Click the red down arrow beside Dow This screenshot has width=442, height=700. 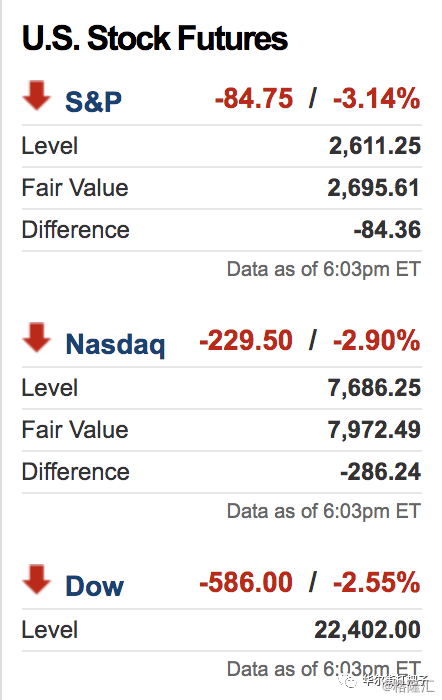coord(37,579)
